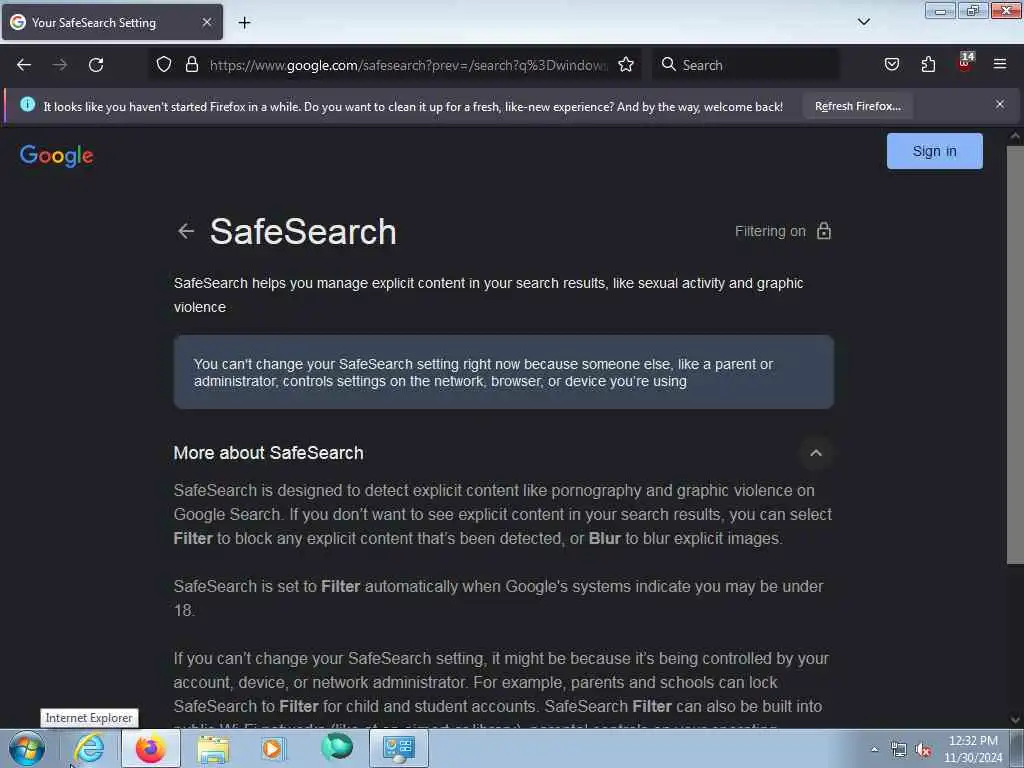Click the SafeSearch page title
The image size is (1024, 768).
(303, 232)
